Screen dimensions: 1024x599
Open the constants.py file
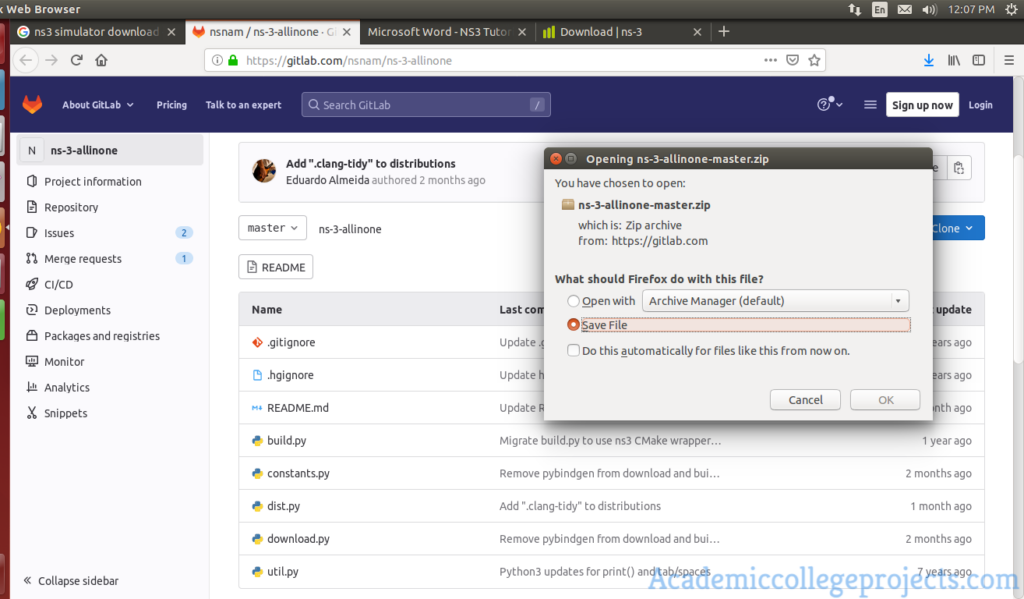click(x=298, y=473)
